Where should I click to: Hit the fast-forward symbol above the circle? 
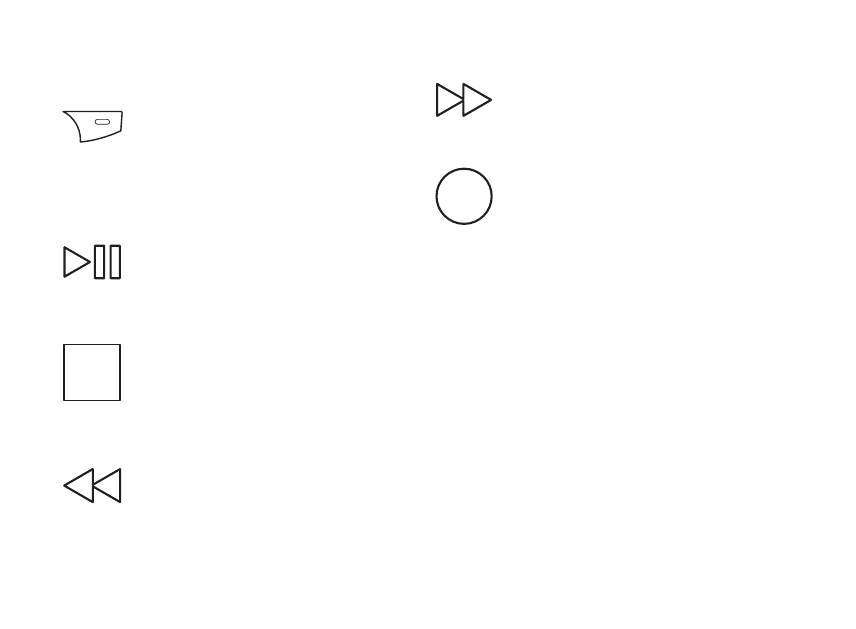tap(464, 100)
